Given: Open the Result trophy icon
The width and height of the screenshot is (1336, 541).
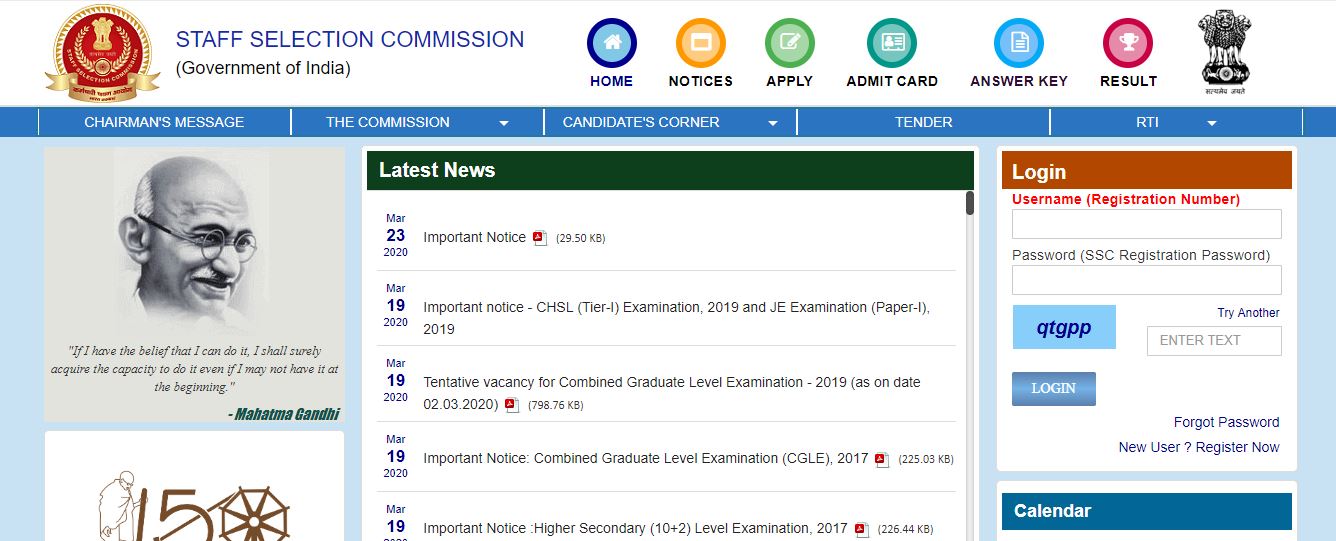Looking at the screenshot, I should coord(1128,43).
